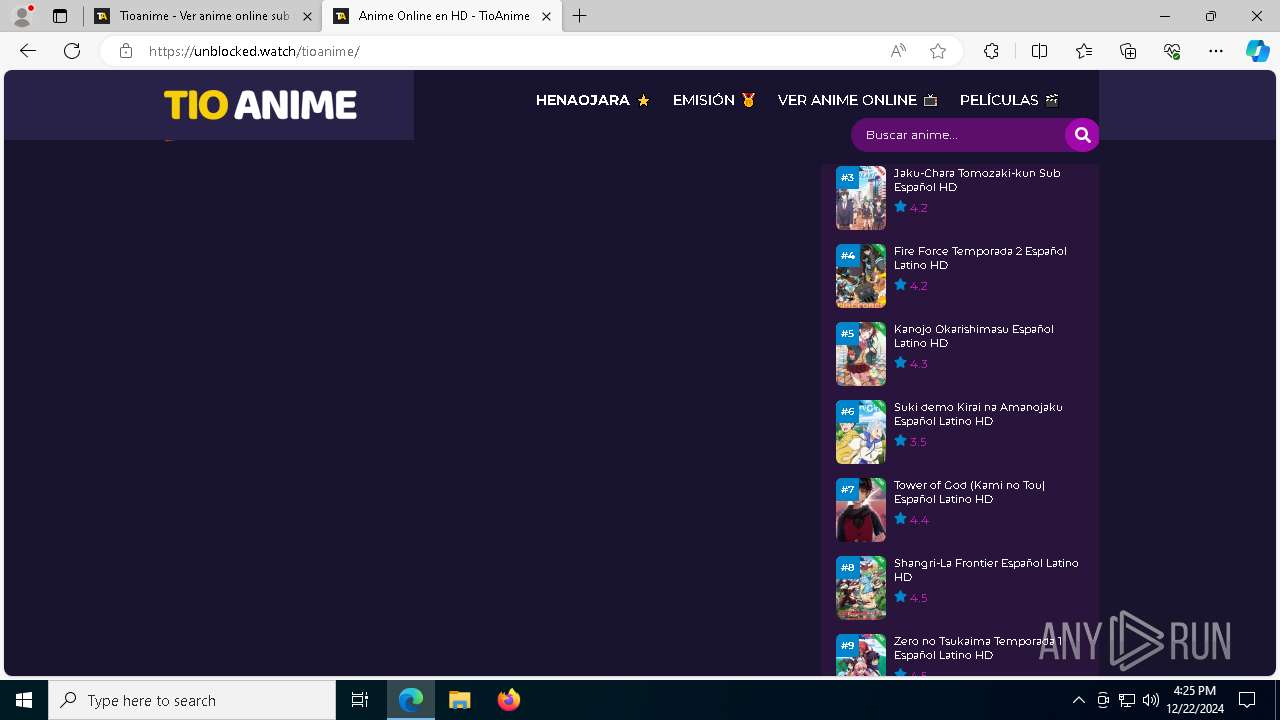Open the PELÍCULAS menu item
This screenshot has height=720, width=1280.
click(1009, 100)
